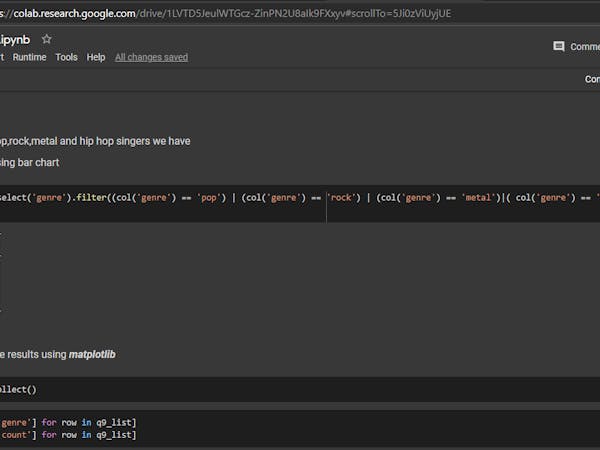Click the 'All changes saved' link
The image size is (600, 450).
[x=152, y=57]
